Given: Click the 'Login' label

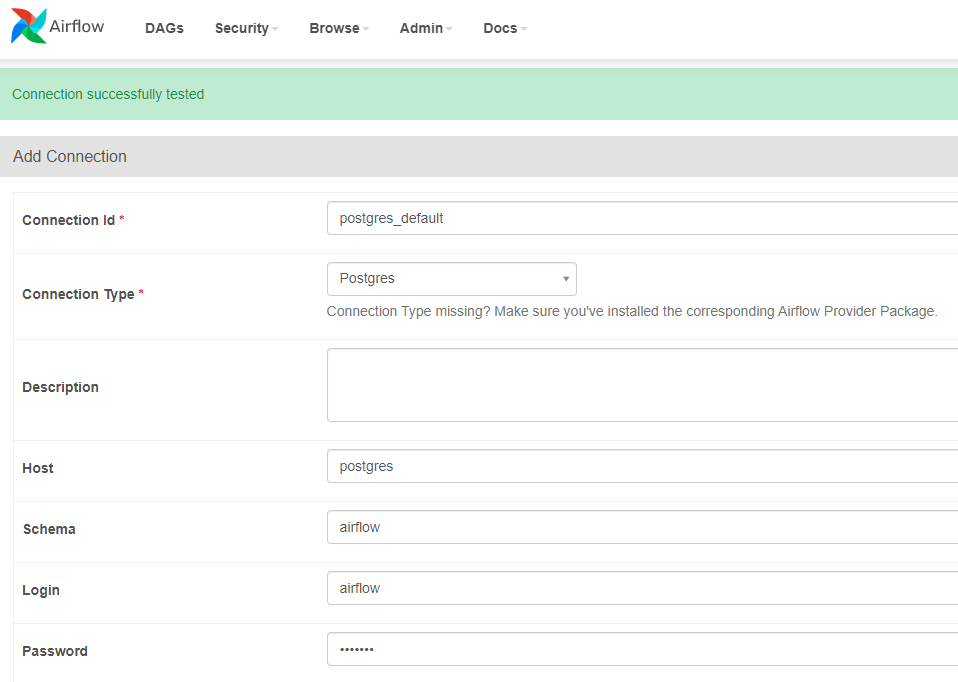Looking at the screenshot, I should (41, 590).
